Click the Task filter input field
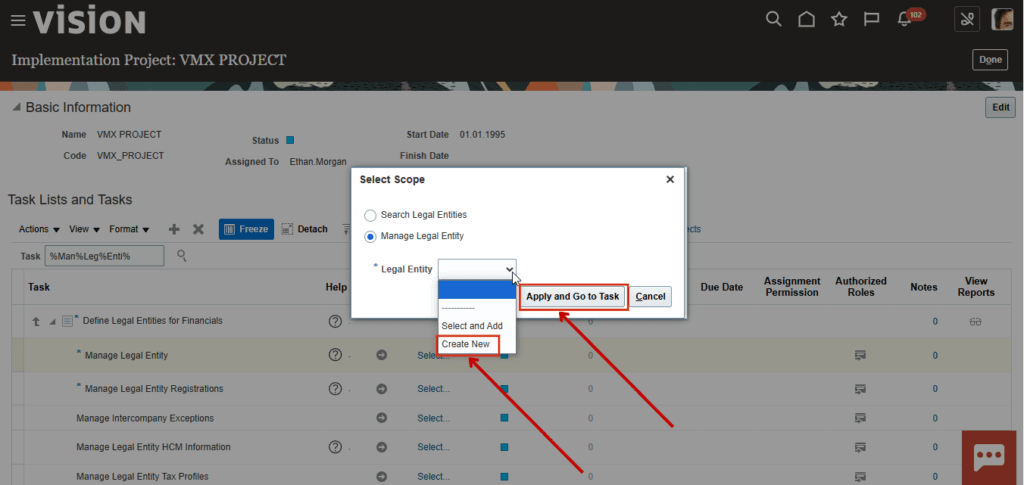This screenshot has height=485, width=1024. pyautogui.click(x=104, y=256)
